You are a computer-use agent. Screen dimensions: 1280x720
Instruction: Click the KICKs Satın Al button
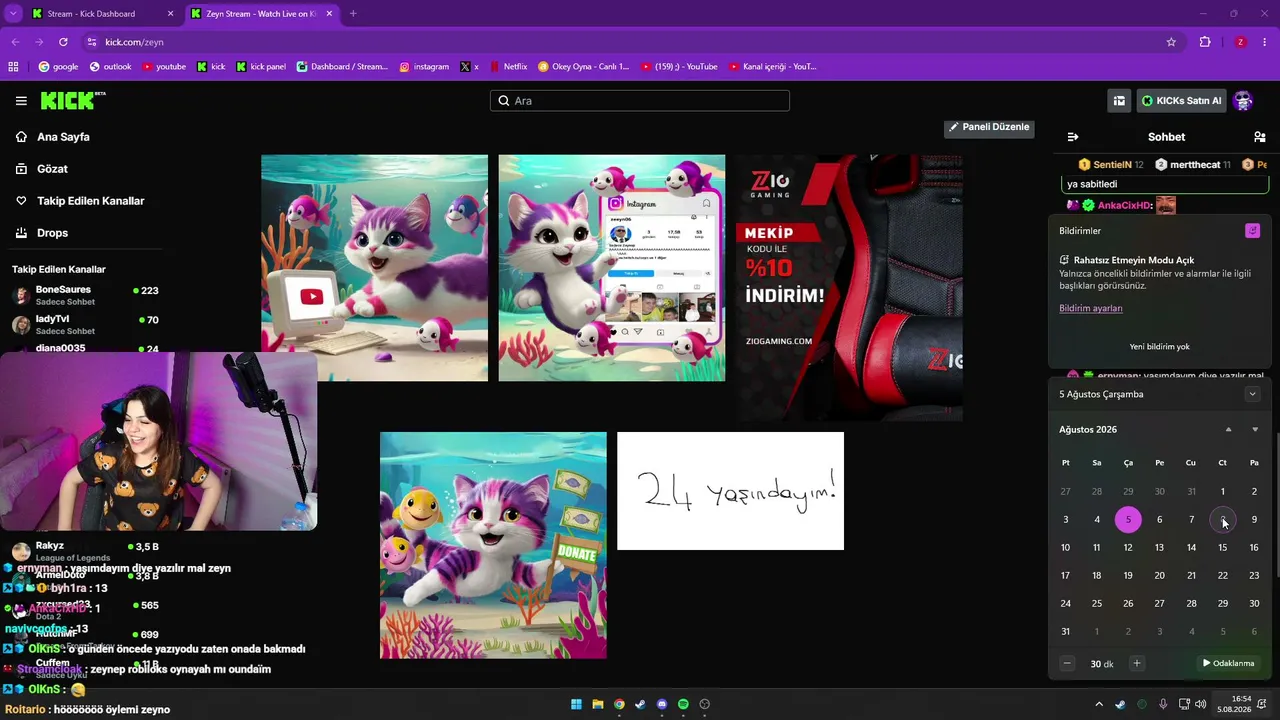[1181, 100]
